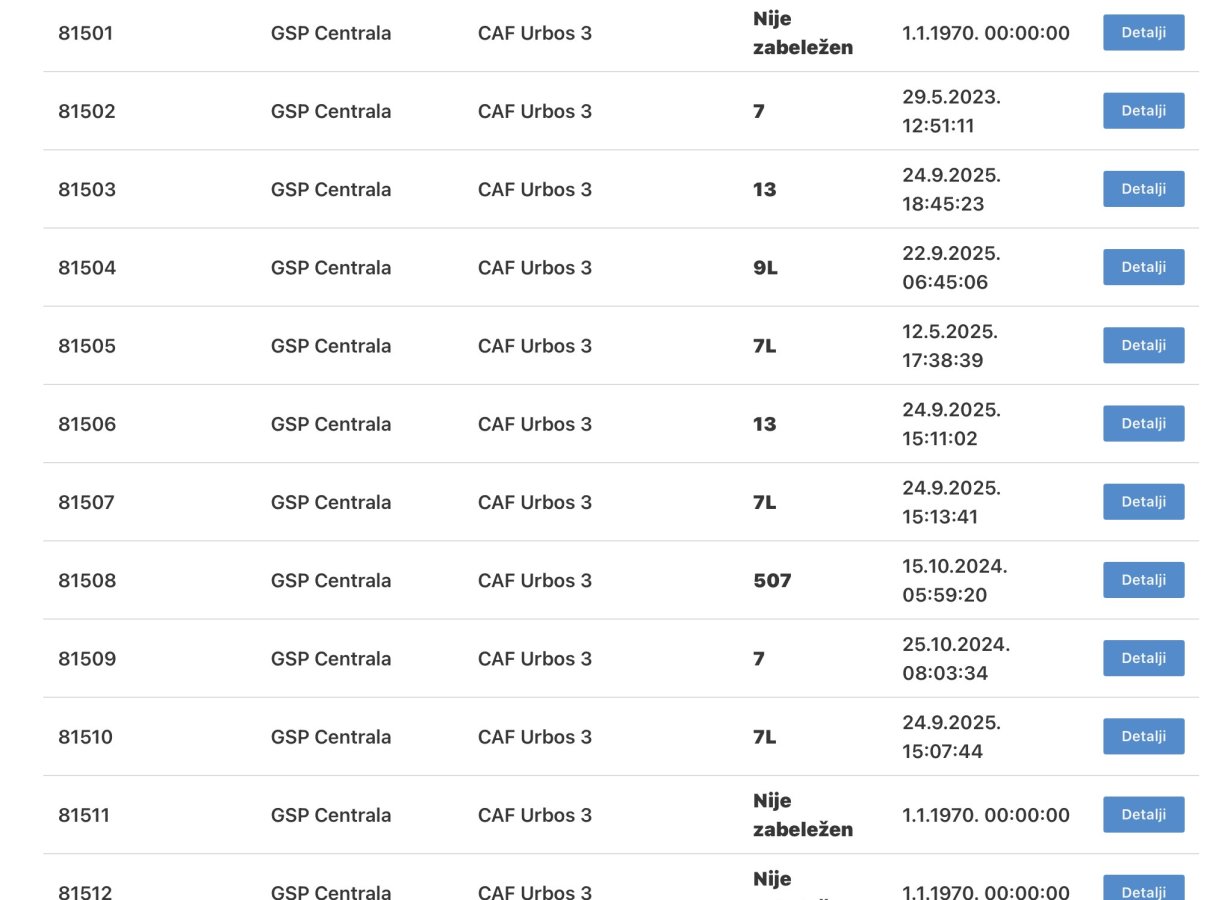Click Detalji button in row 81506

click(1143, 423)
